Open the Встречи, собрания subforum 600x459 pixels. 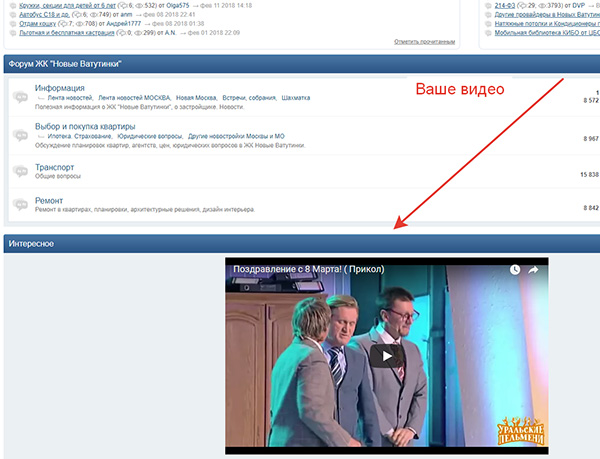click(249, 98)
